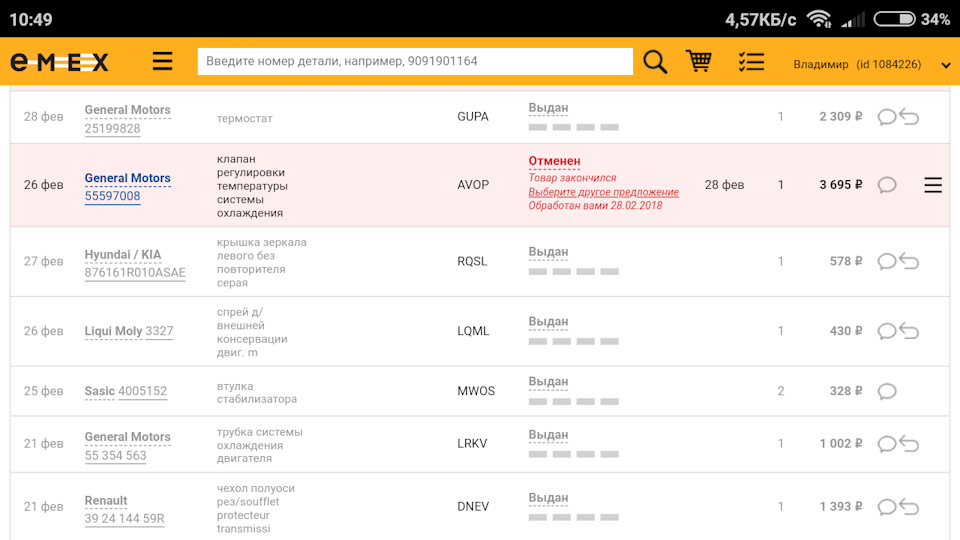Open row menu for the cancelled 55597008 order
Image resolution: width=960 pixels, height=540 pixels.
coord(933,185)
